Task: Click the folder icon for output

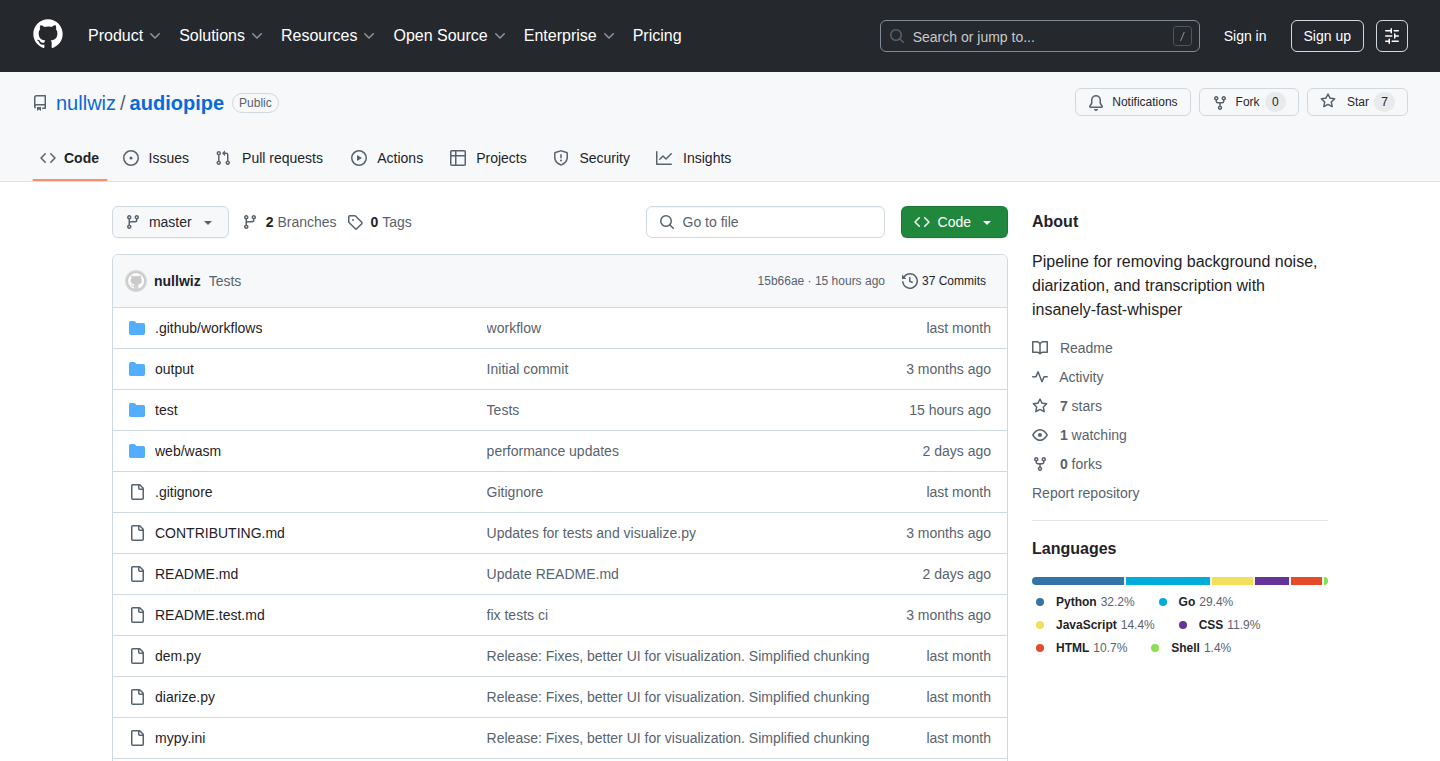Action: point(137,369)
